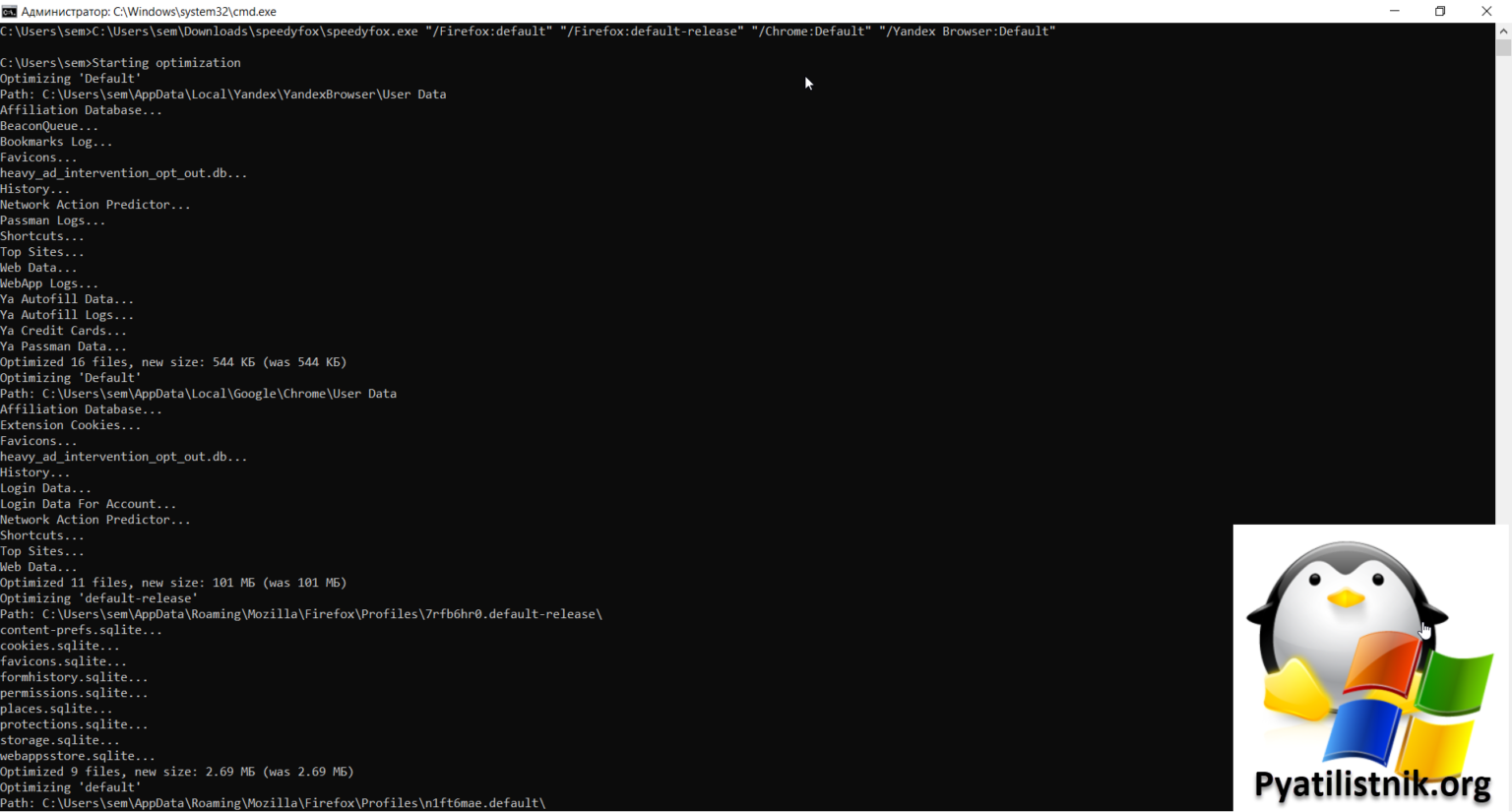Click the YandexBrowser User Data path line
Viewport: 1512px width, 812px height.
tap(223, 94)
